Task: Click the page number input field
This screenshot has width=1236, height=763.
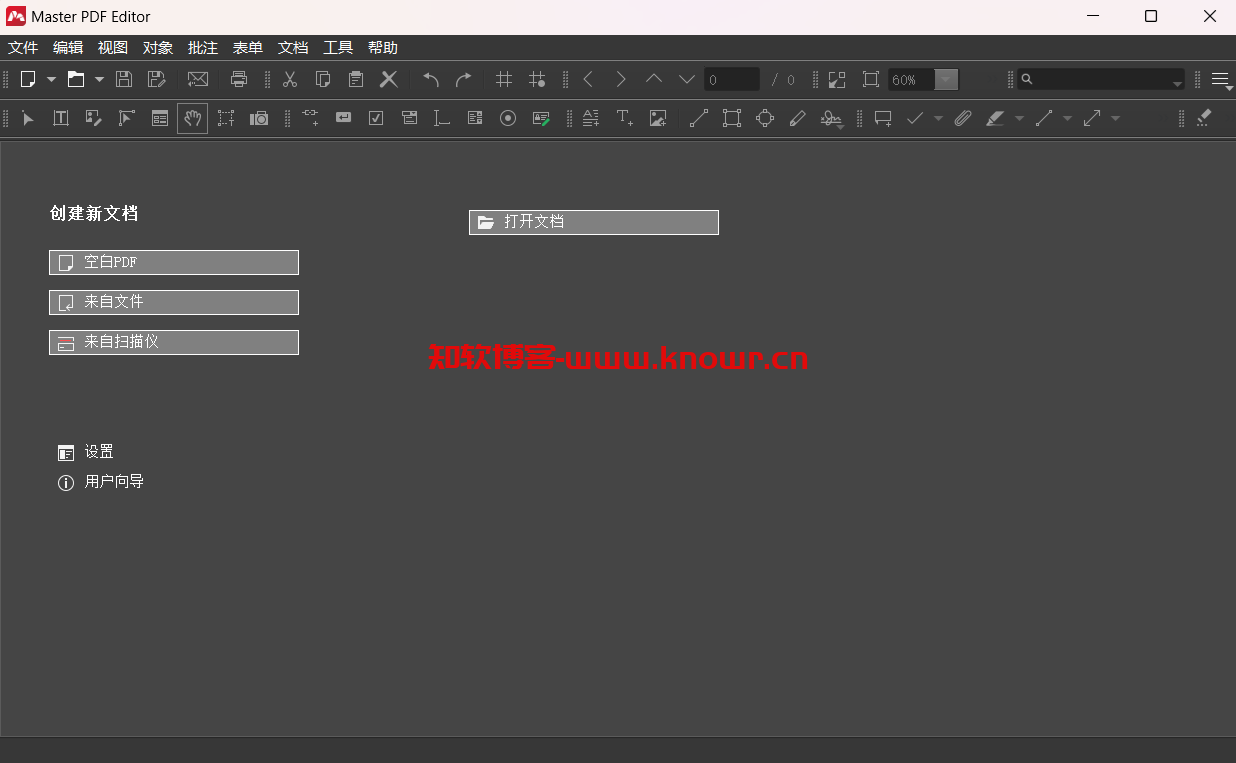Action: [x=732, y=79]
